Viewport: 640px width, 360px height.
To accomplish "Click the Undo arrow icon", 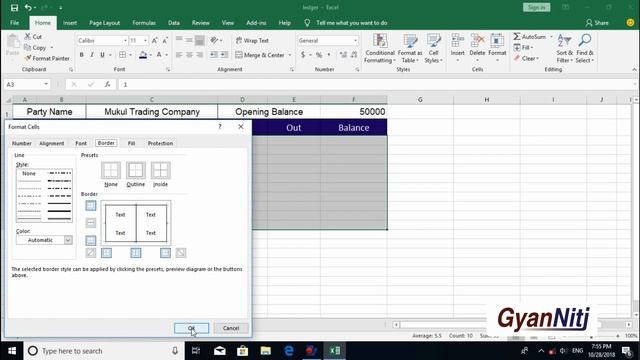I will 28,7.
